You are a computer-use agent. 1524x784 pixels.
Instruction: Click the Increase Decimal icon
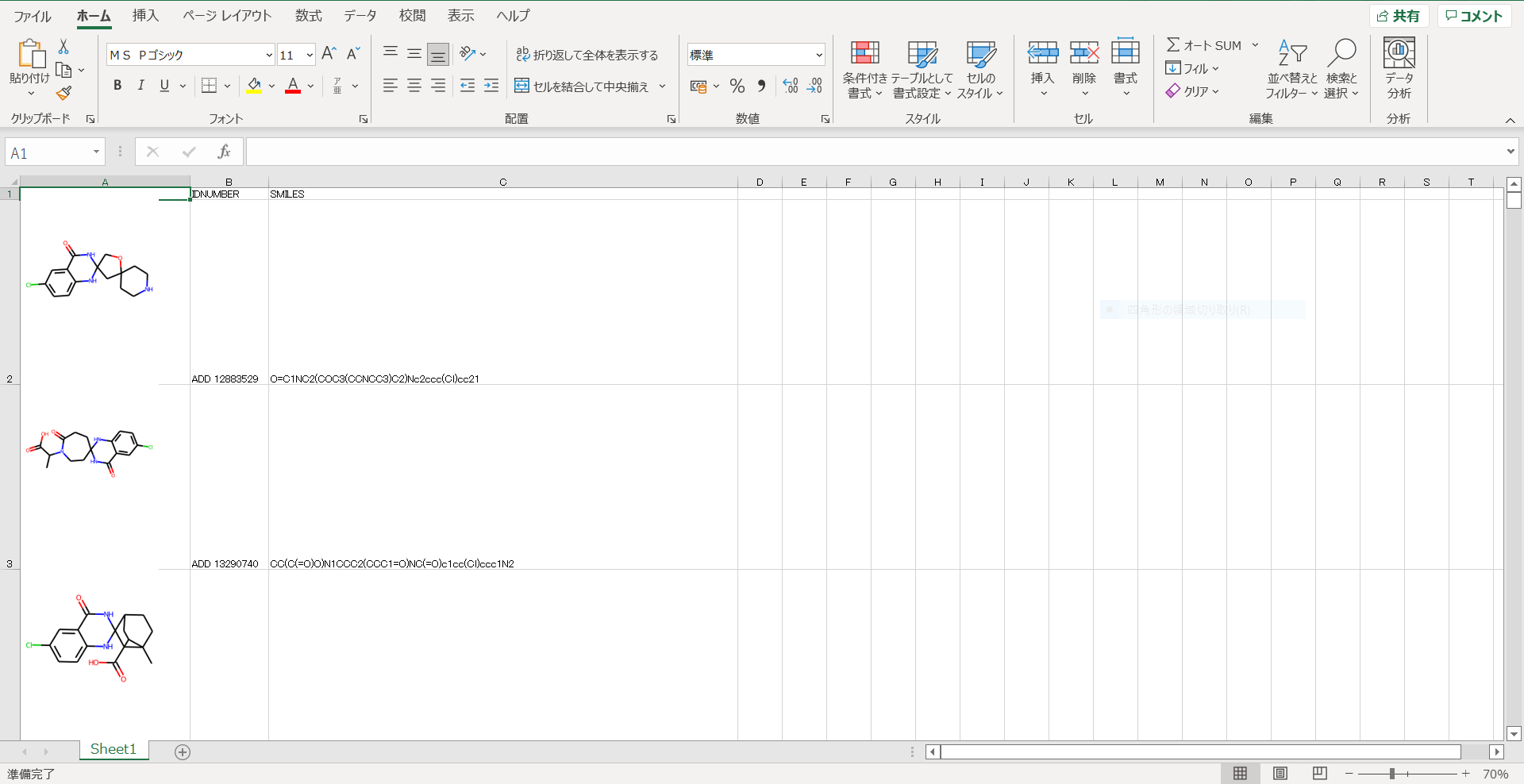coord(791,86)
